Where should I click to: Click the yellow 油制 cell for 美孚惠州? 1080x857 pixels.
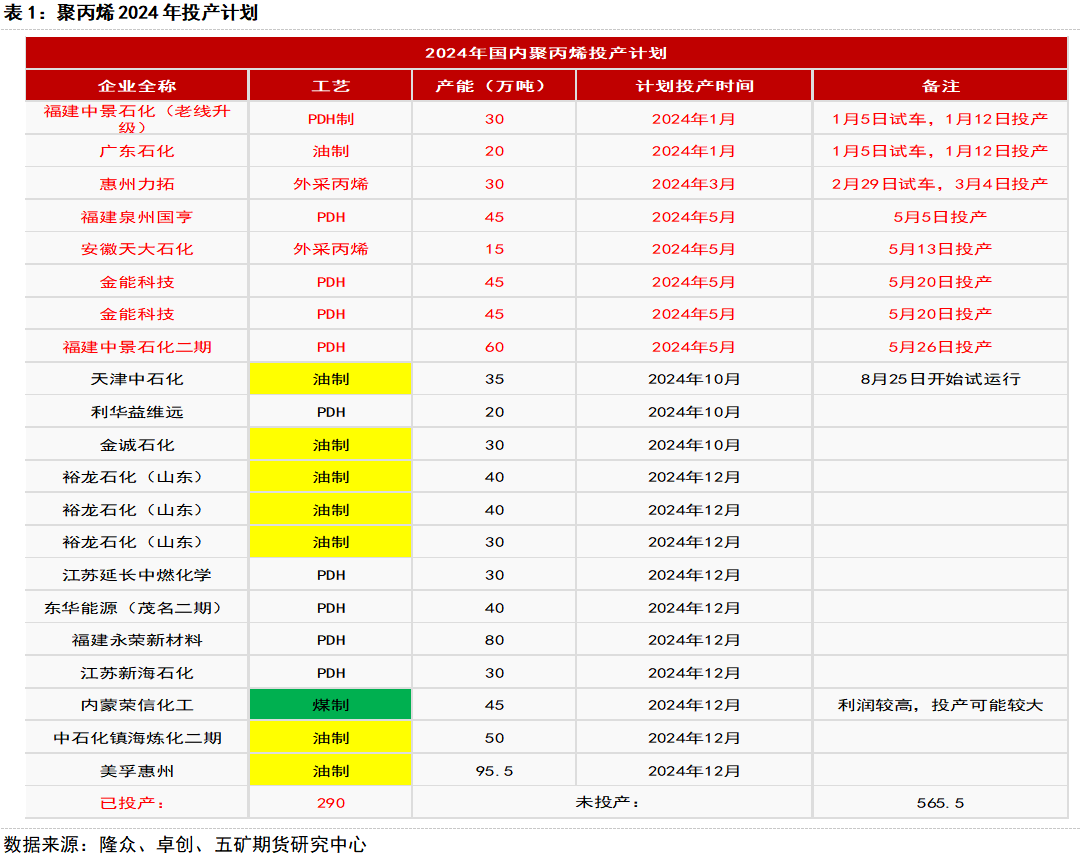pyautogui.click(x=331, y=771)
